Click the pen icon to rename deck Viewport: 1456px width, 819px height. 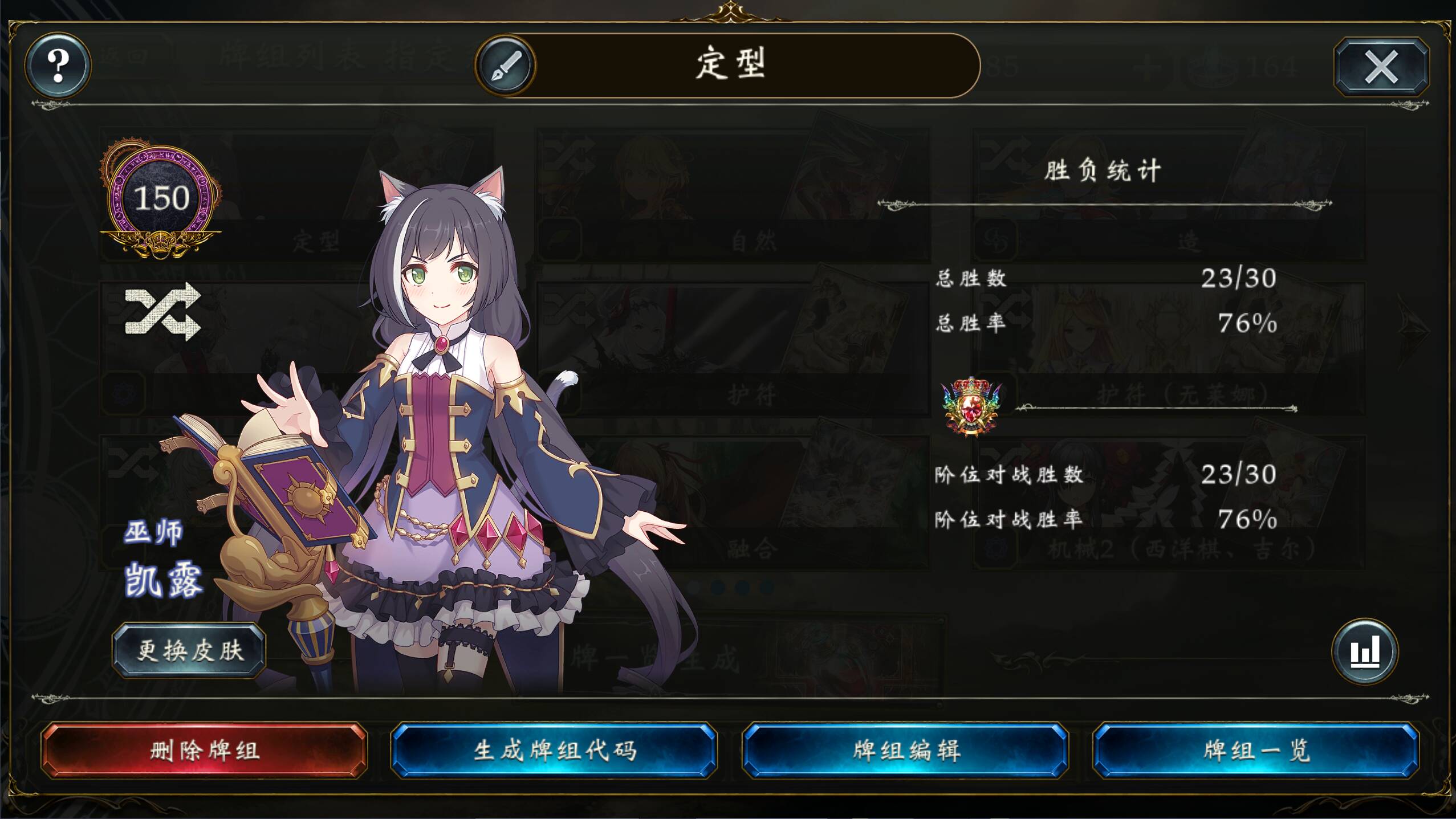point(506,66)
